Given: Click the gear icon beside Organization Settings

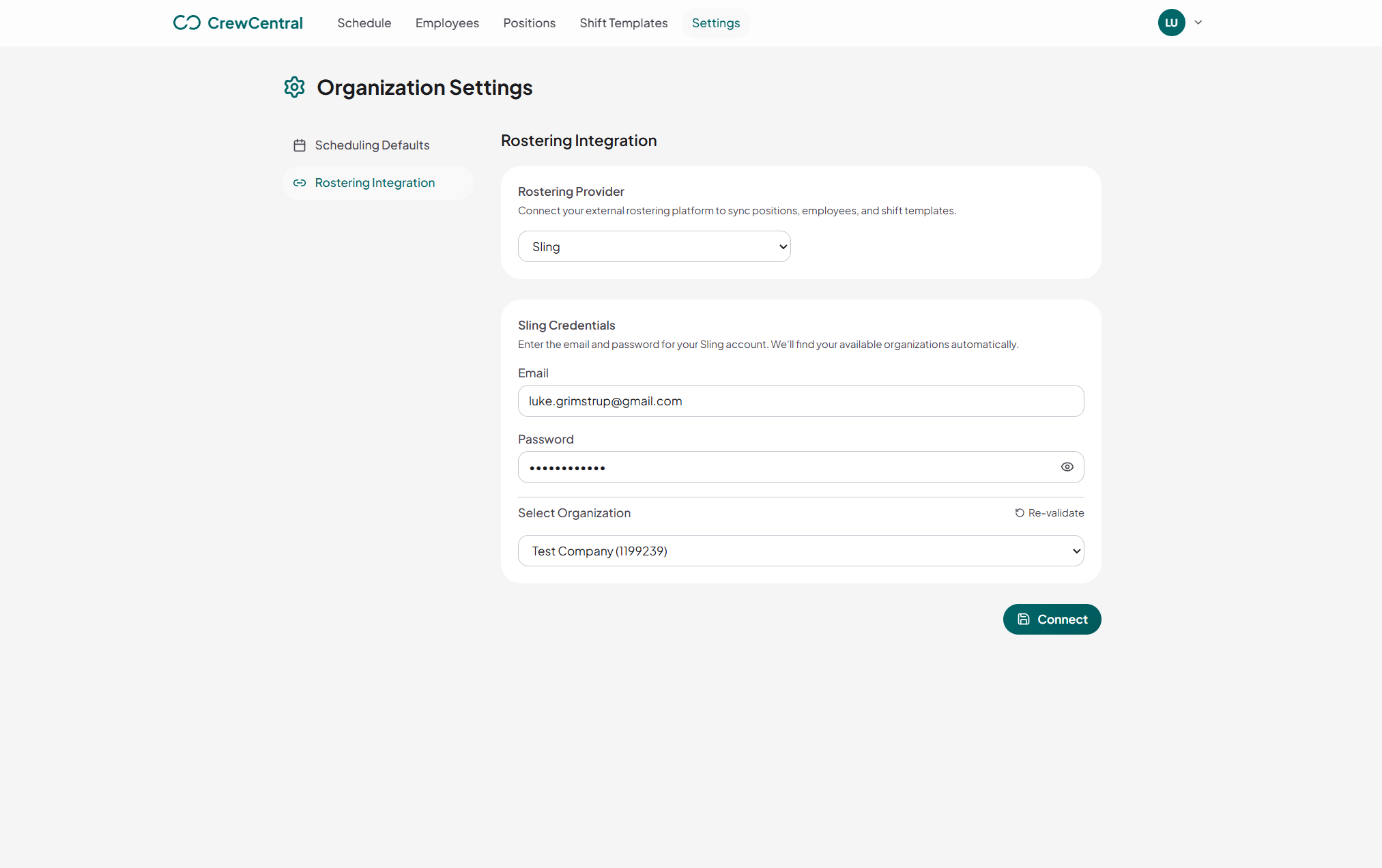Looking at the screenshot, I should click(x=294, y=87).
